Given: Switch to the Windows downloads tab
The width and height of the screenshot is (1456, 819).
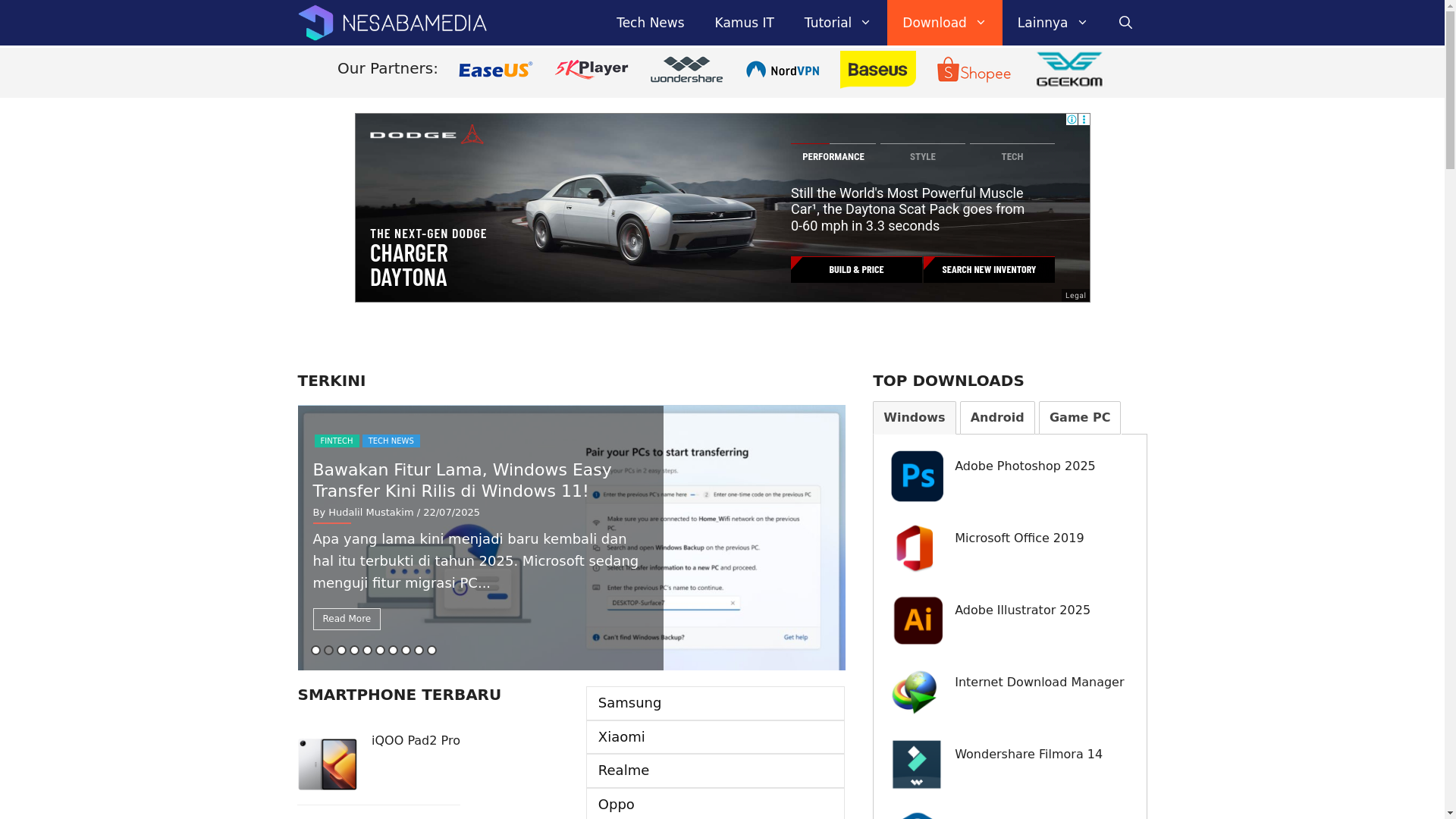Looking at the screenshot, I should (915, 418).
